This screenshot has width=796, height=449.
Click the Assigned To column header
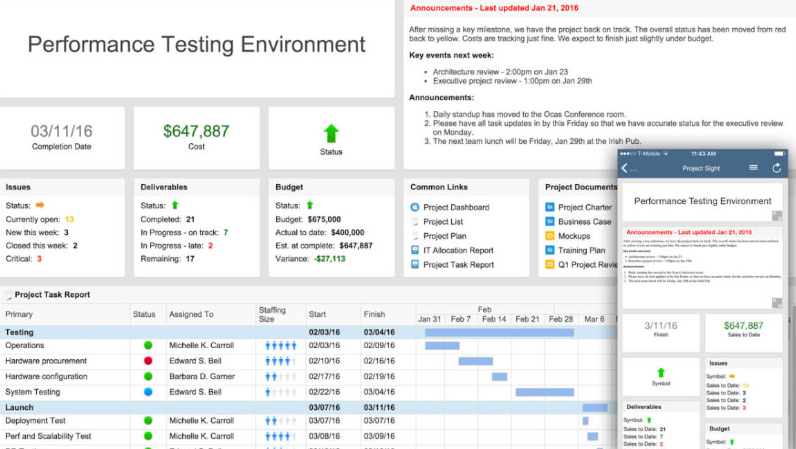click(190, 314)
